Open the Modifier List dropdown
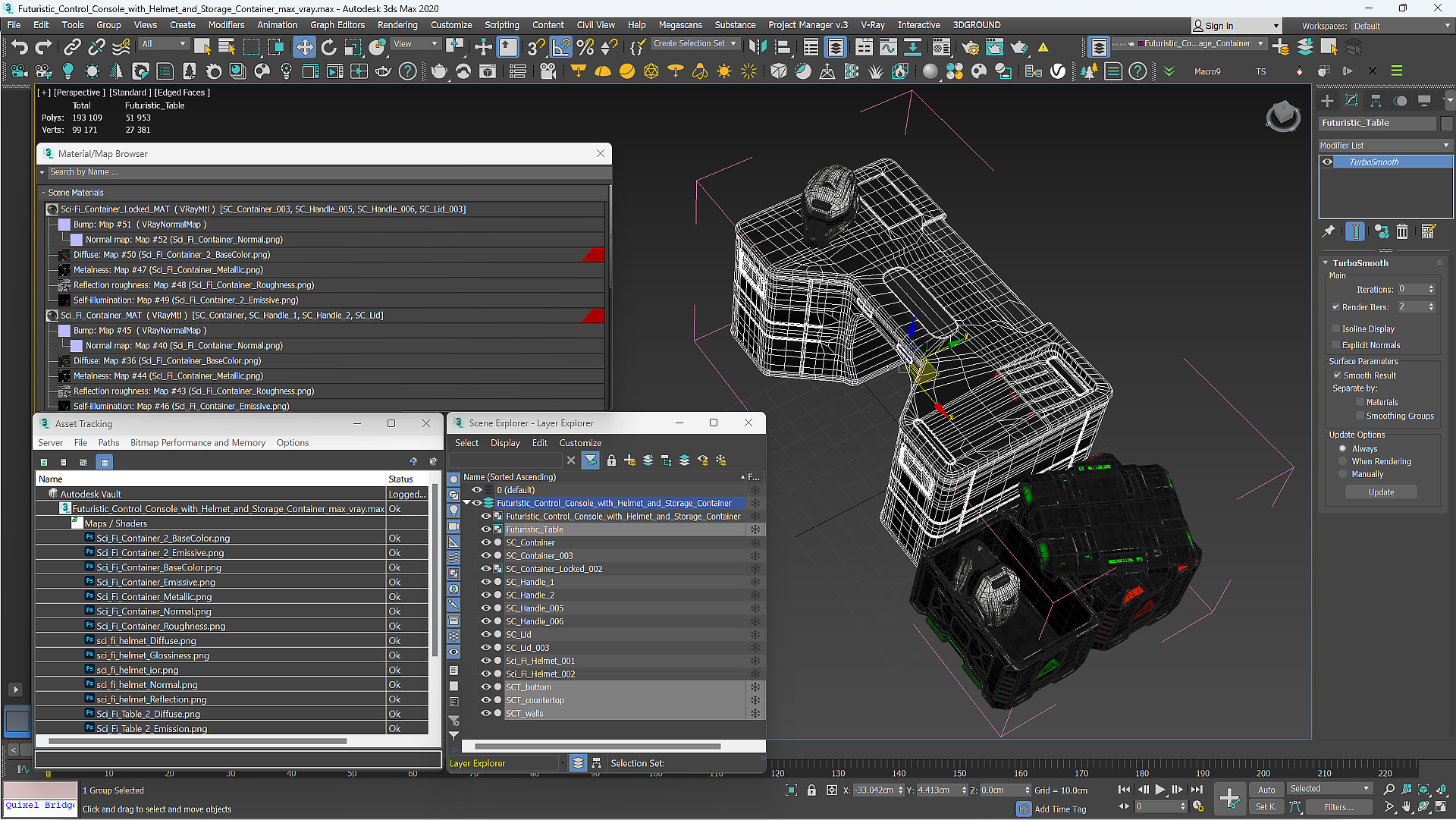This screenshot has width=1456, height=820. point(1385,146)
